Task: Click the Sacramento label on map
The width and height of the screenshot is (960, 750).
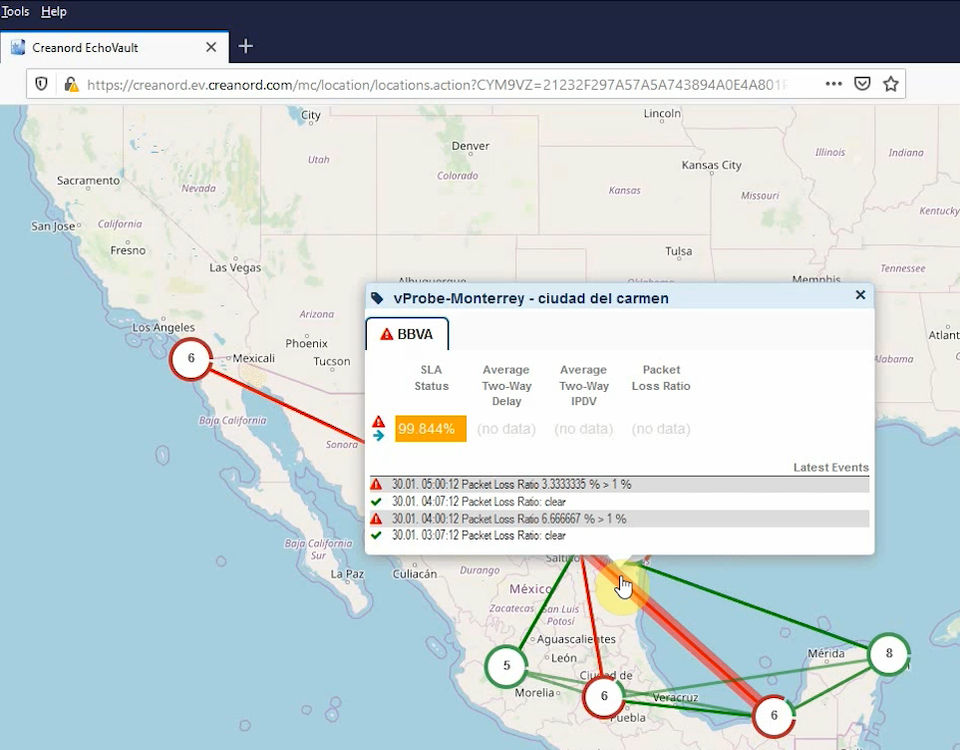Action: 88,181
